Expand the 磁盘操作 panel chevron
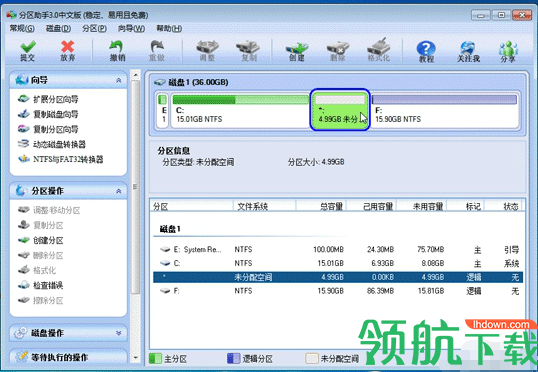Screen dimensions: 538x372 [x=119, y=333]
